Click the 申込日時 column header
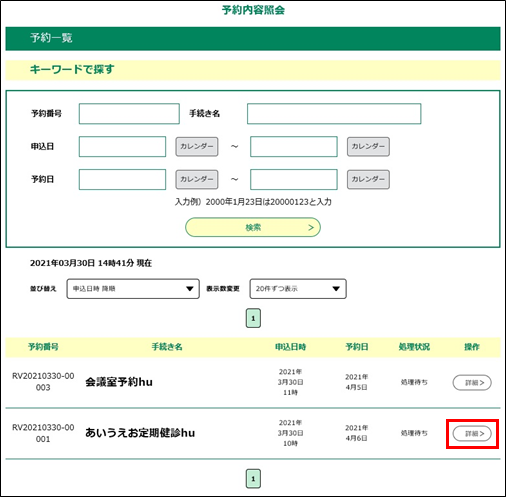Image resolution: width=506 pixels, height=497 pixels. (x=290, y=347)
